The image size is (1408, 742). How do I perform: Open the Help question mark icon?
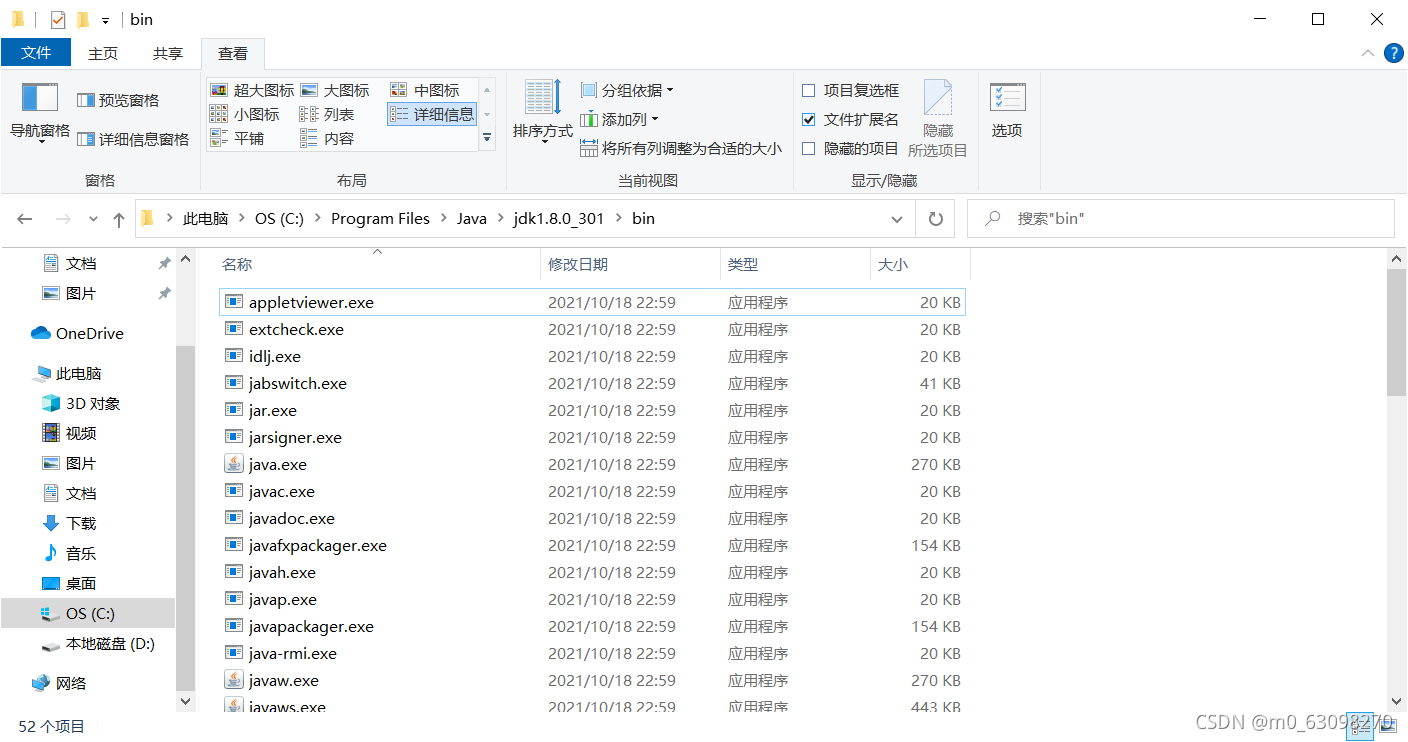click(x=1393, y=53)
